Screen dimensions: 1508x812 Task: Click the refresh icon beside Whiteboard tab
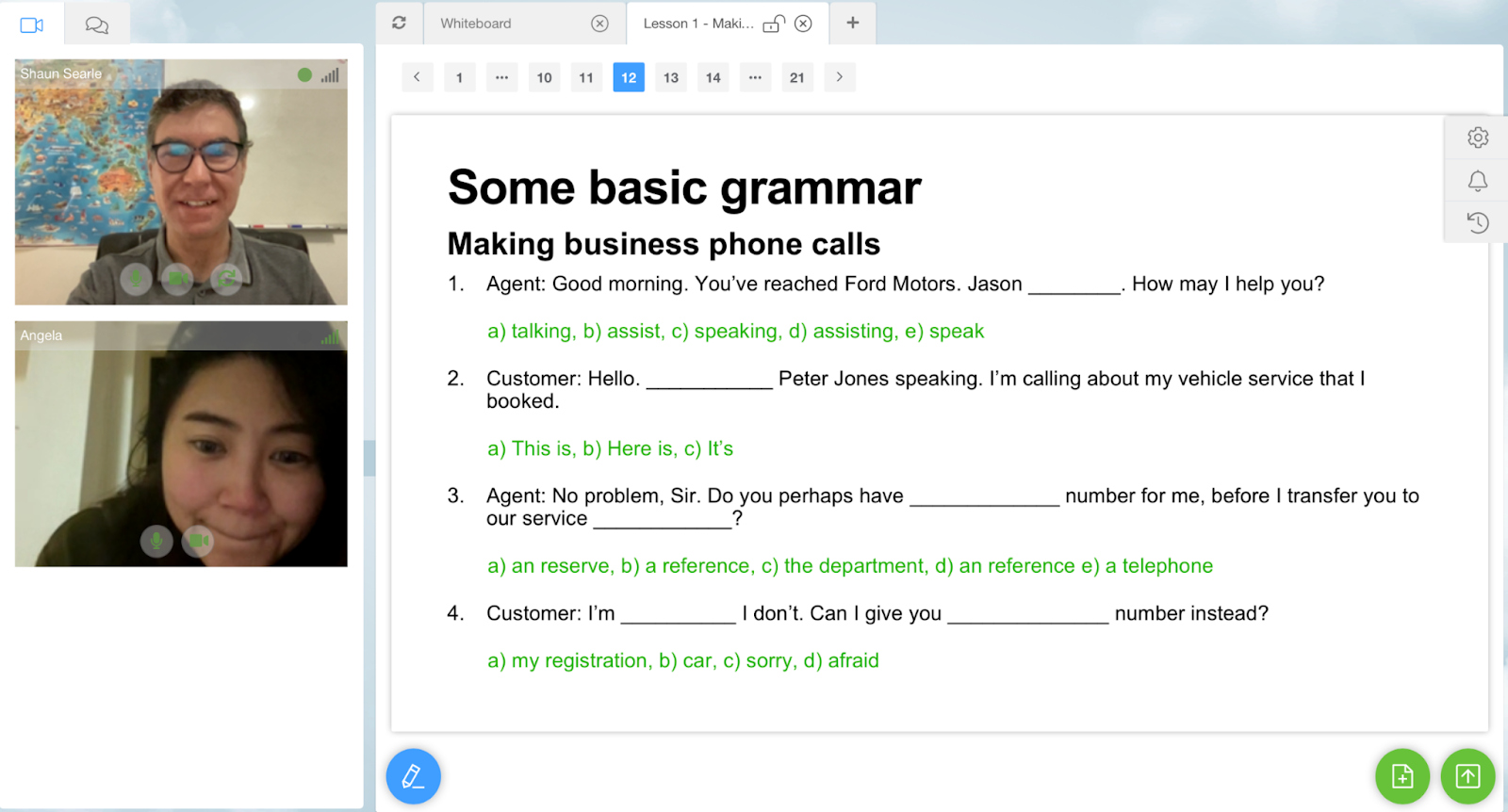(399, 23)
